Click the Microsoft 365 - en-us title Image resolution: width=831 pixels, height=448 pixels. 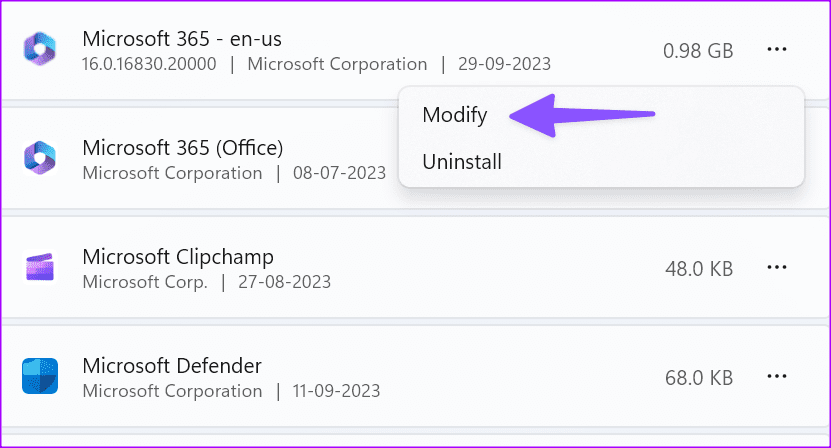(x=182, y=39)
